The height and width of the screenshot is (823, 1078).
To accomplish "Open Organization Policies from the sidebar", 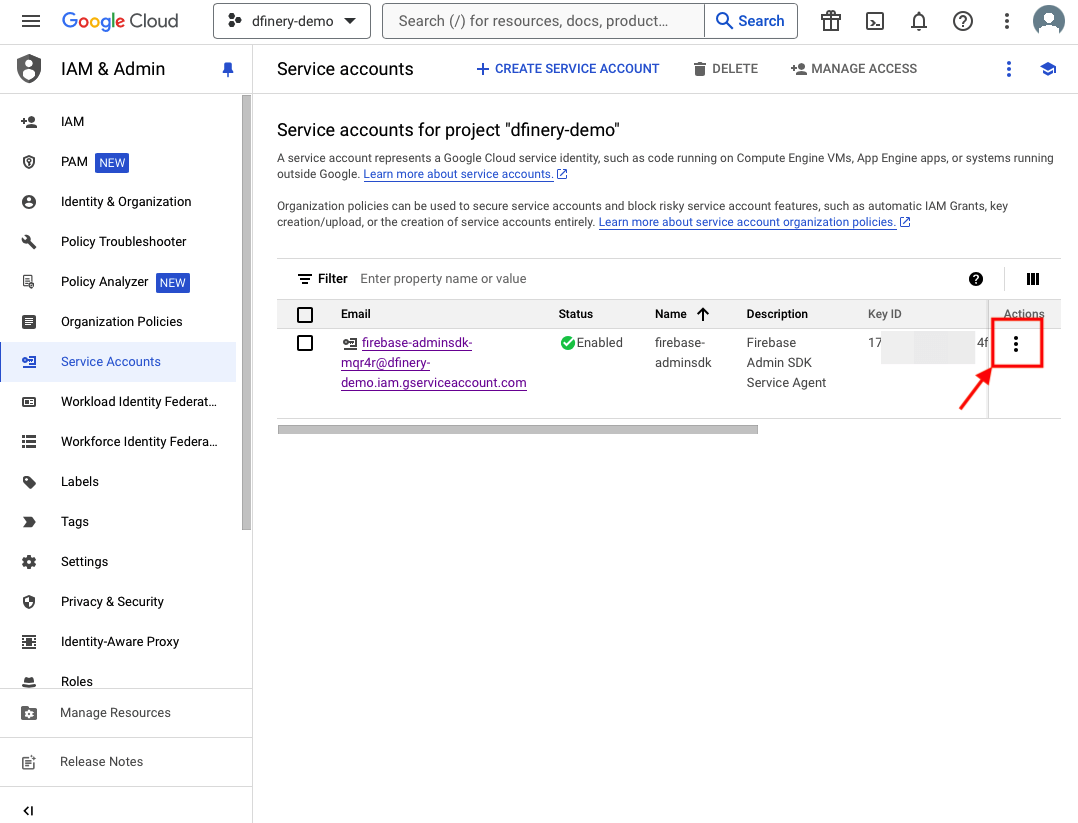I will 121,322.
